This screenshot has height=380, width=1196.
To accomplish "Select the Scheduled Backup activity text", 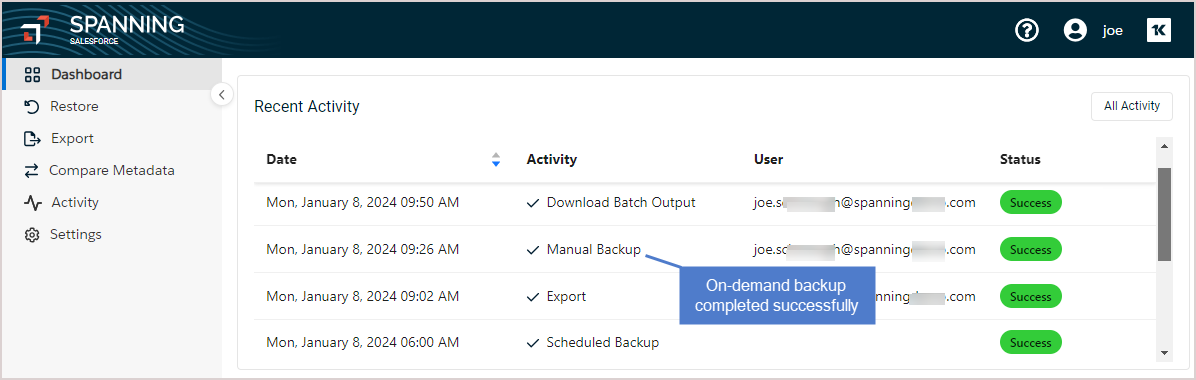I will pyautogui.click(x=603, y=343).
